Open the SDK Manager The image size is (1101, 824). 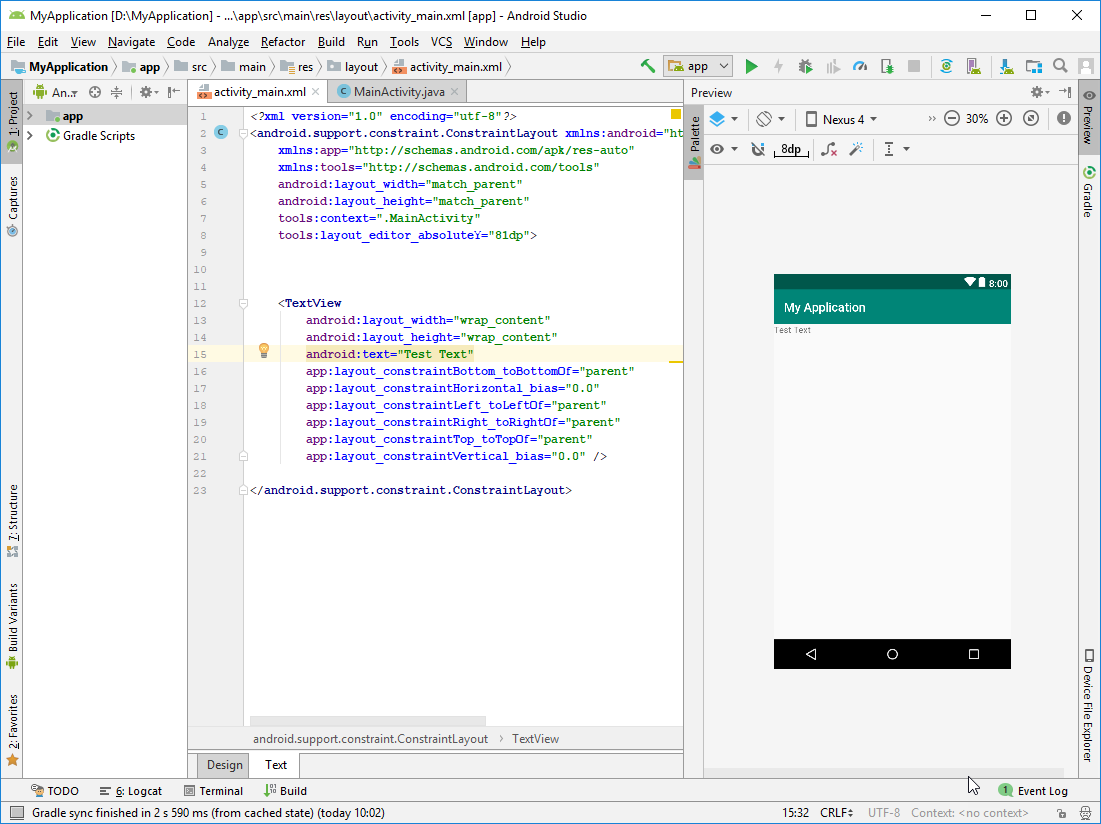point(1006,66)
